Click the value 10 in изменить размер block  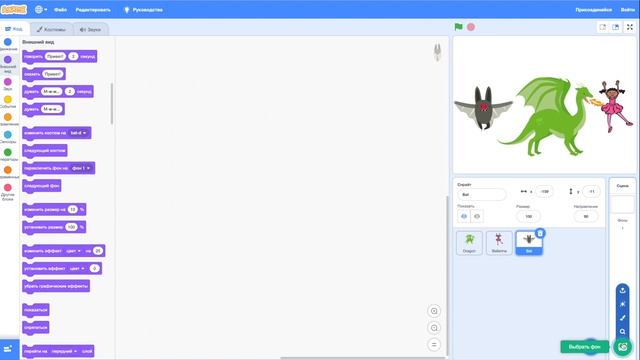pyautogui.click(x=73, y=209)
